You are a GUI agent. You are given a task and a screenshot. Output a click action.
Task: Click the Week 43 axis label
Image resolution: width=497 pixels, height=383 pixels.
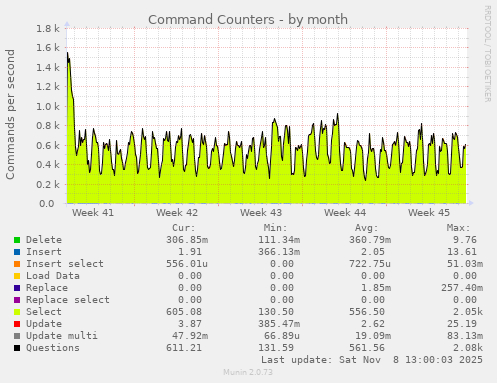click(261, 212)
